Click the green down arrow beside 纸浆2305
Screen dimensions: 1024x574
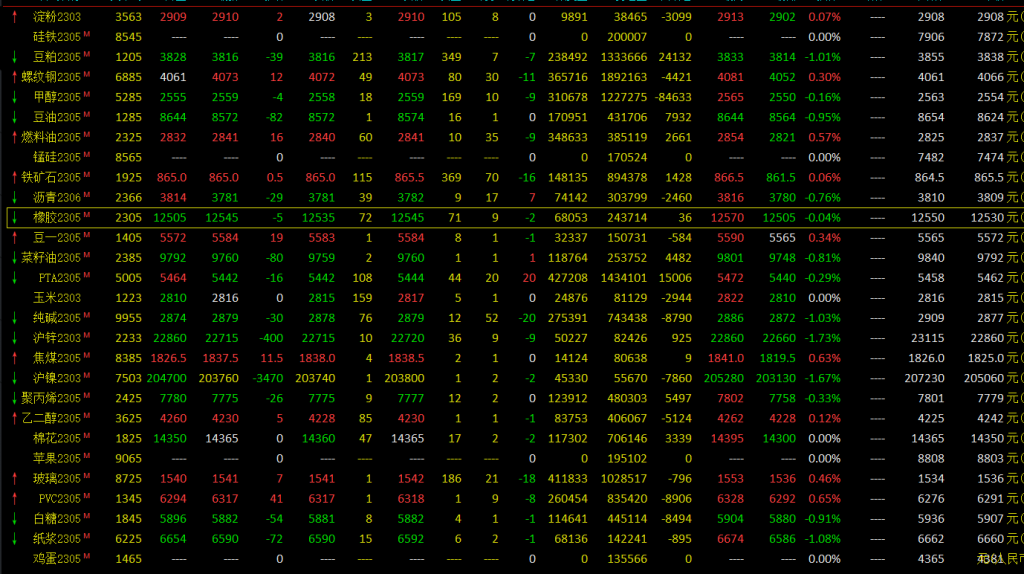[x=14, y=539]
